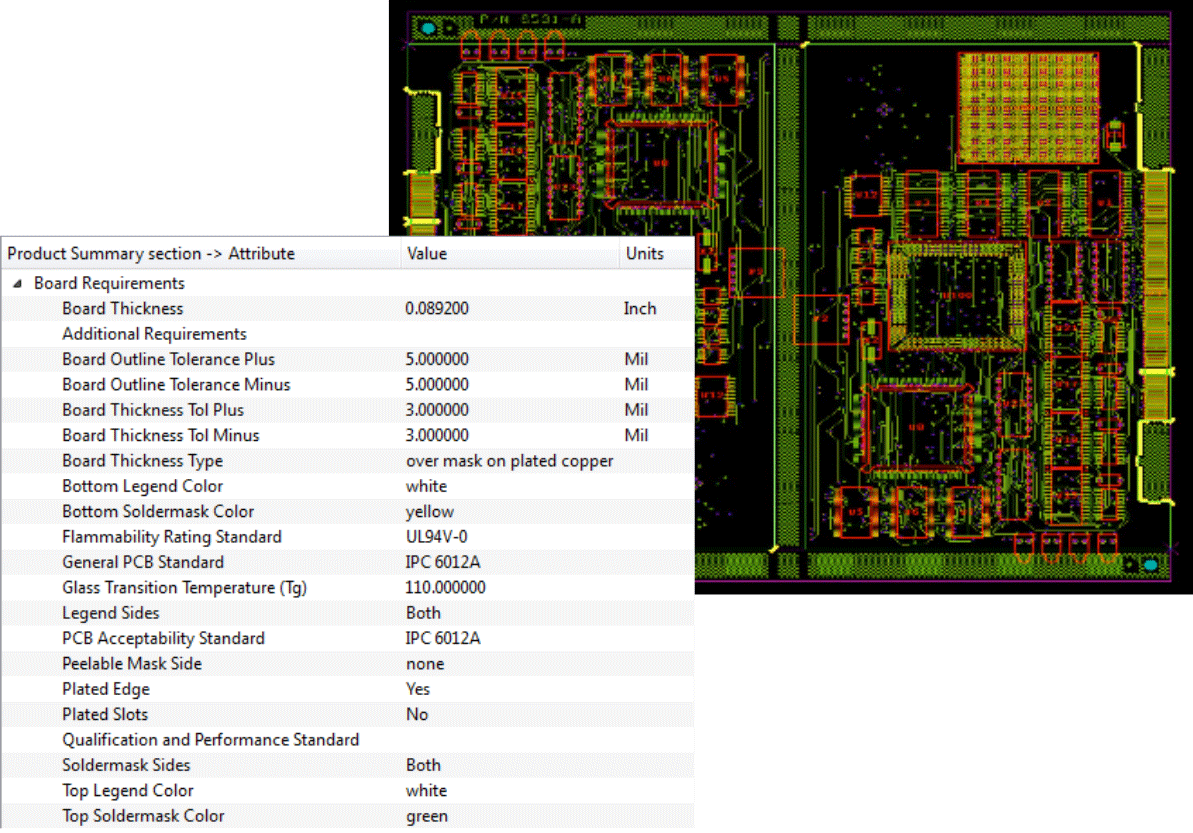Click the Board Thickness value 0.089200
1193x833 pixels.
[437, 309]
